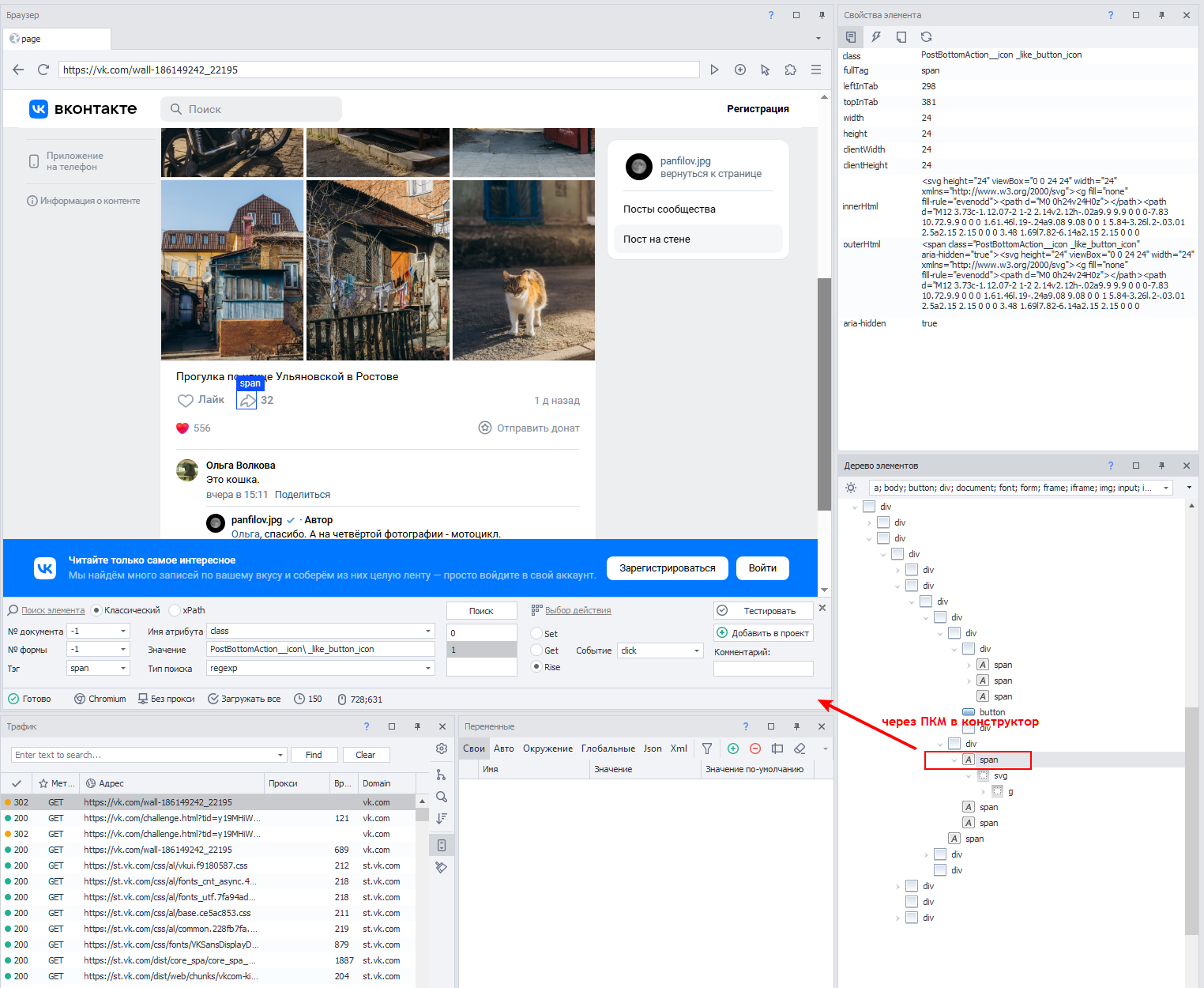Click the Значение input field
The image size is (1204, 988).
(x=321, y=649)
